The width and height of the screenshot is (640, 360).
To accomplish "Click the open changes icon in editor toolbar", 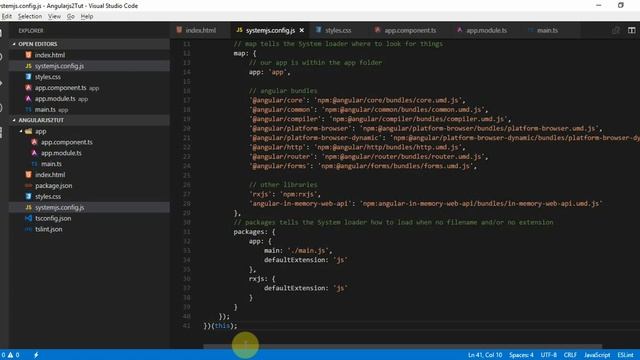I will [616, 31].
